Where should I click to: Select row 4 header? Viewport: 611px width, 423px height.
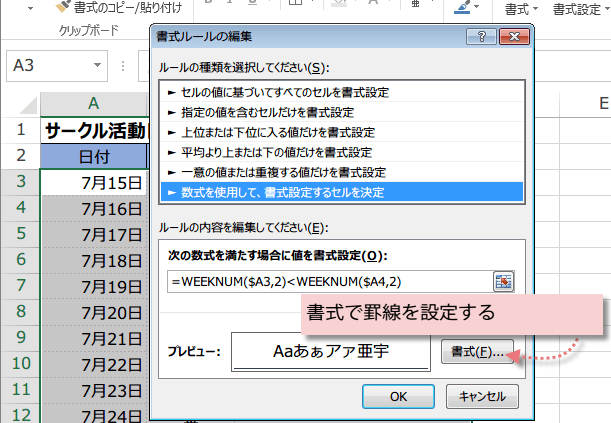pyautogui.click(x=21, y=208)
